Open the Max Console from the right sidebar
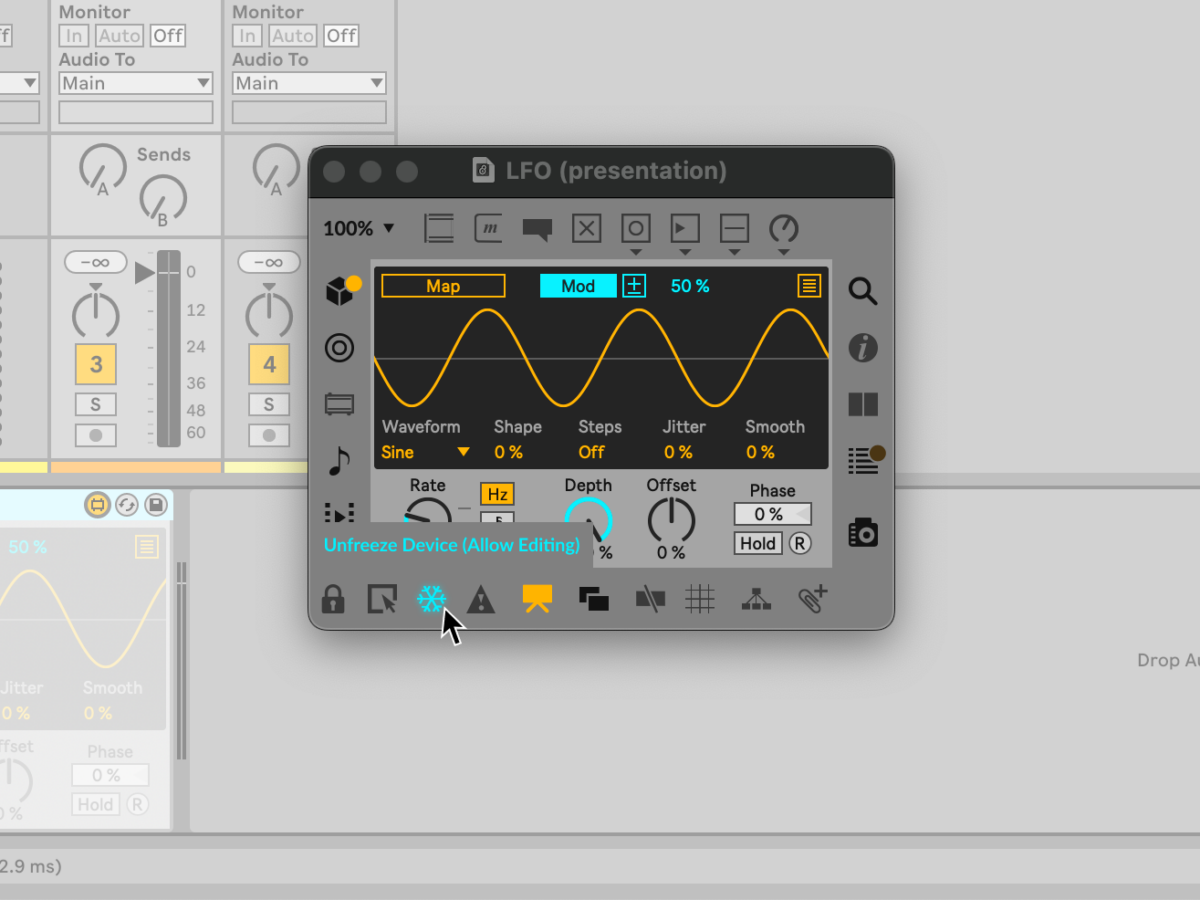Viewport: 1200px width, 900px height. coord(861,459)
